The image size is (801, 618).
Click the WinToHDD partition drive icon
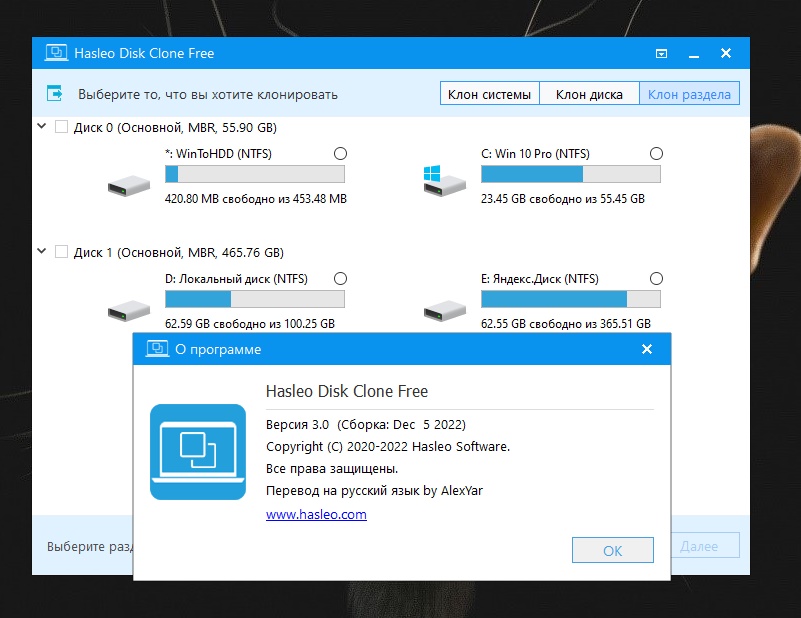pyautogui.click(x=129, y=185)
